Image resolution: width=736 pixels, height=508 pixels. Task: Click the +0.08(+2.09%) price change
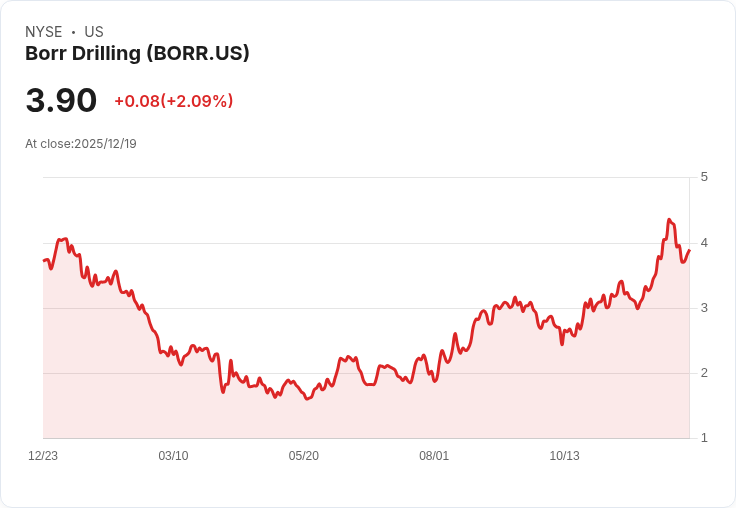pyautogui.click(x=174, y=101)
